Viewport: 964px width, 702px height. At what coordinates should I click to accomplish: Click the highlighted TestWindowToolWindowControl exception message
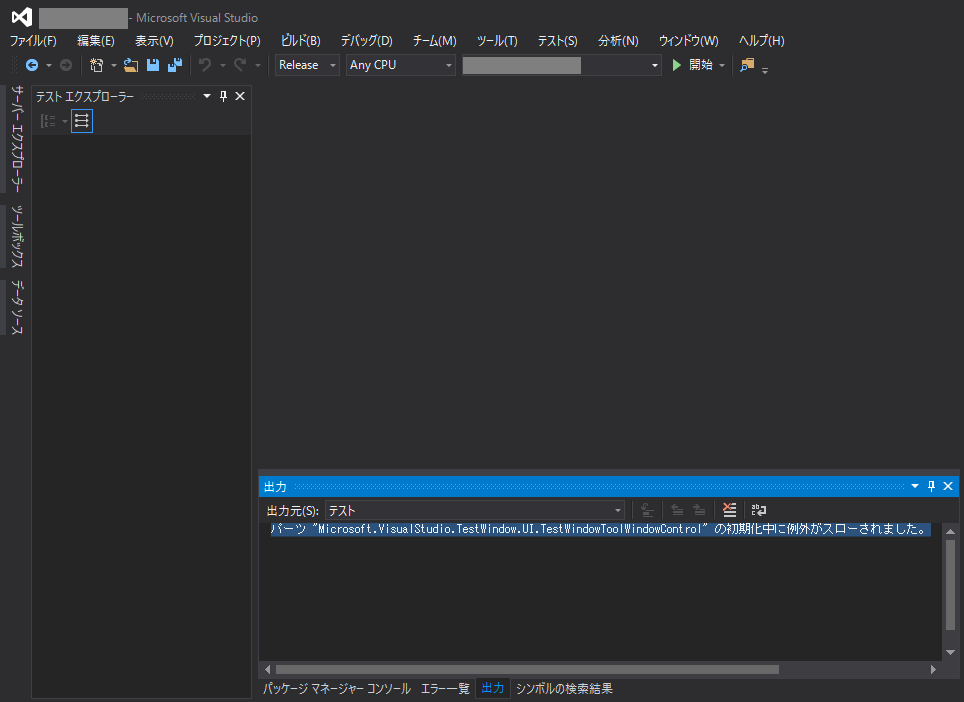click(601, 529)
